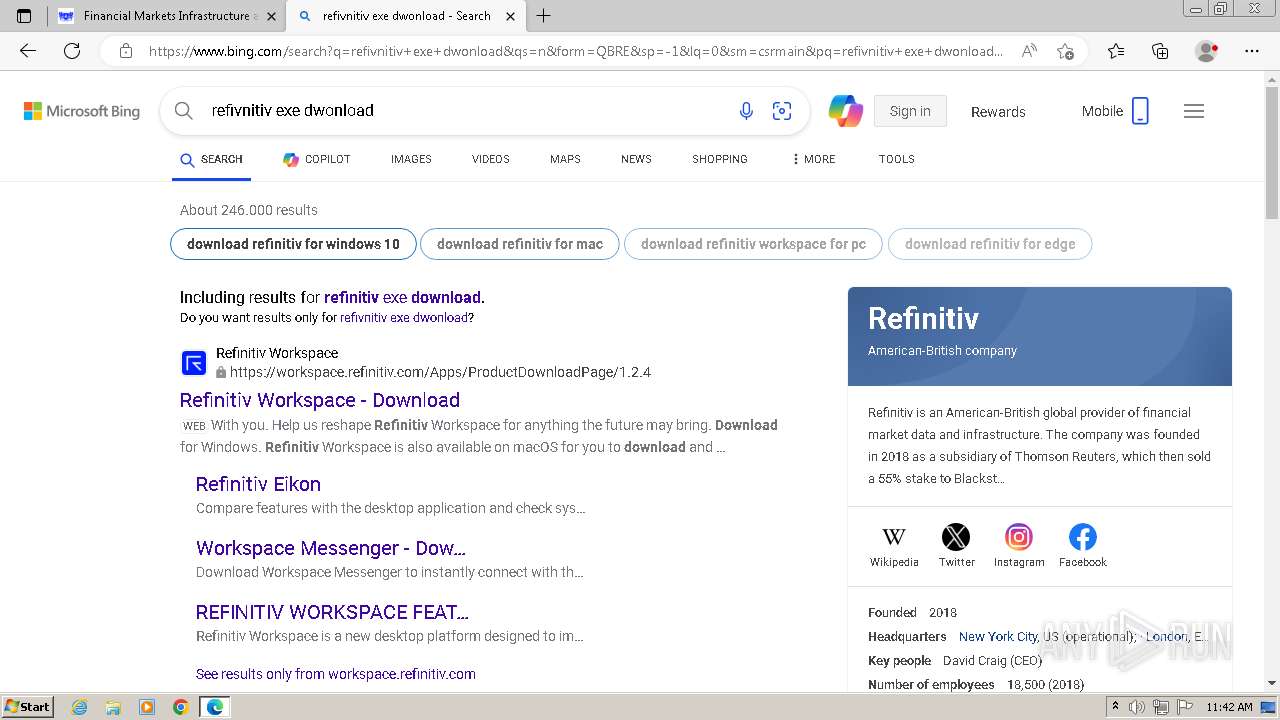Open REFINITIV WORKSPACE FEAT… sublink
Image resolution: width=1280 pixels, height=720 pixels.
(x=332, y=612)
